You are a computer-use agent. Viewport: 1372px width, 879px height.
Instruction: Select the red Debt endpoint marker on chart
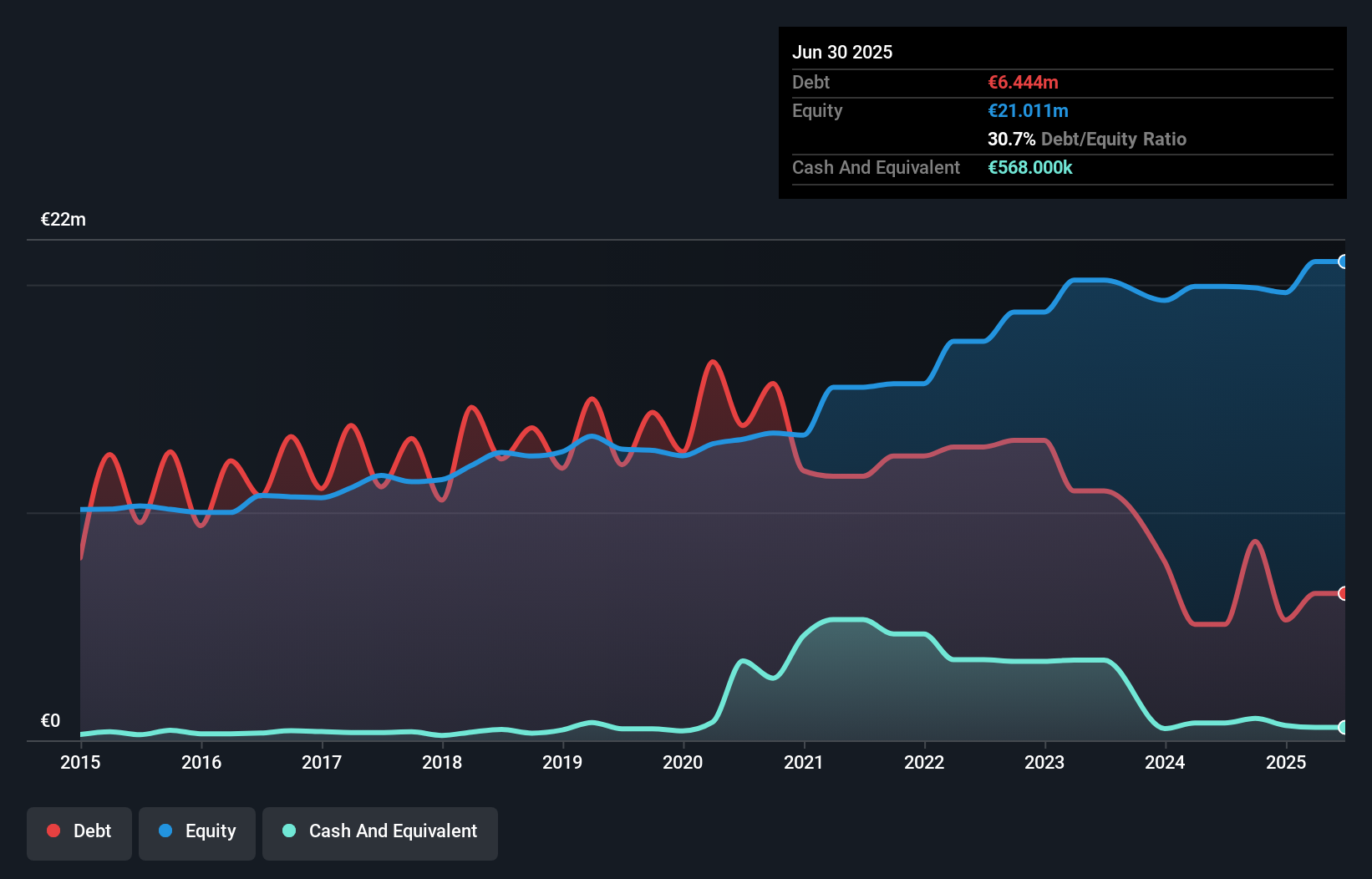click(1343, 593)
